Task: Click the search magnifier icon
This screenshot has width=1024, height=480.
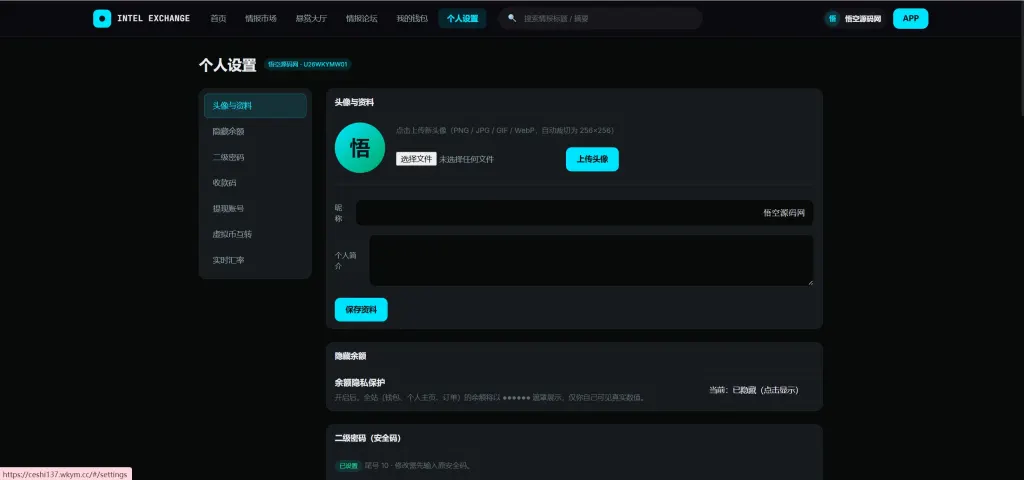Action: tap(512, 18)
